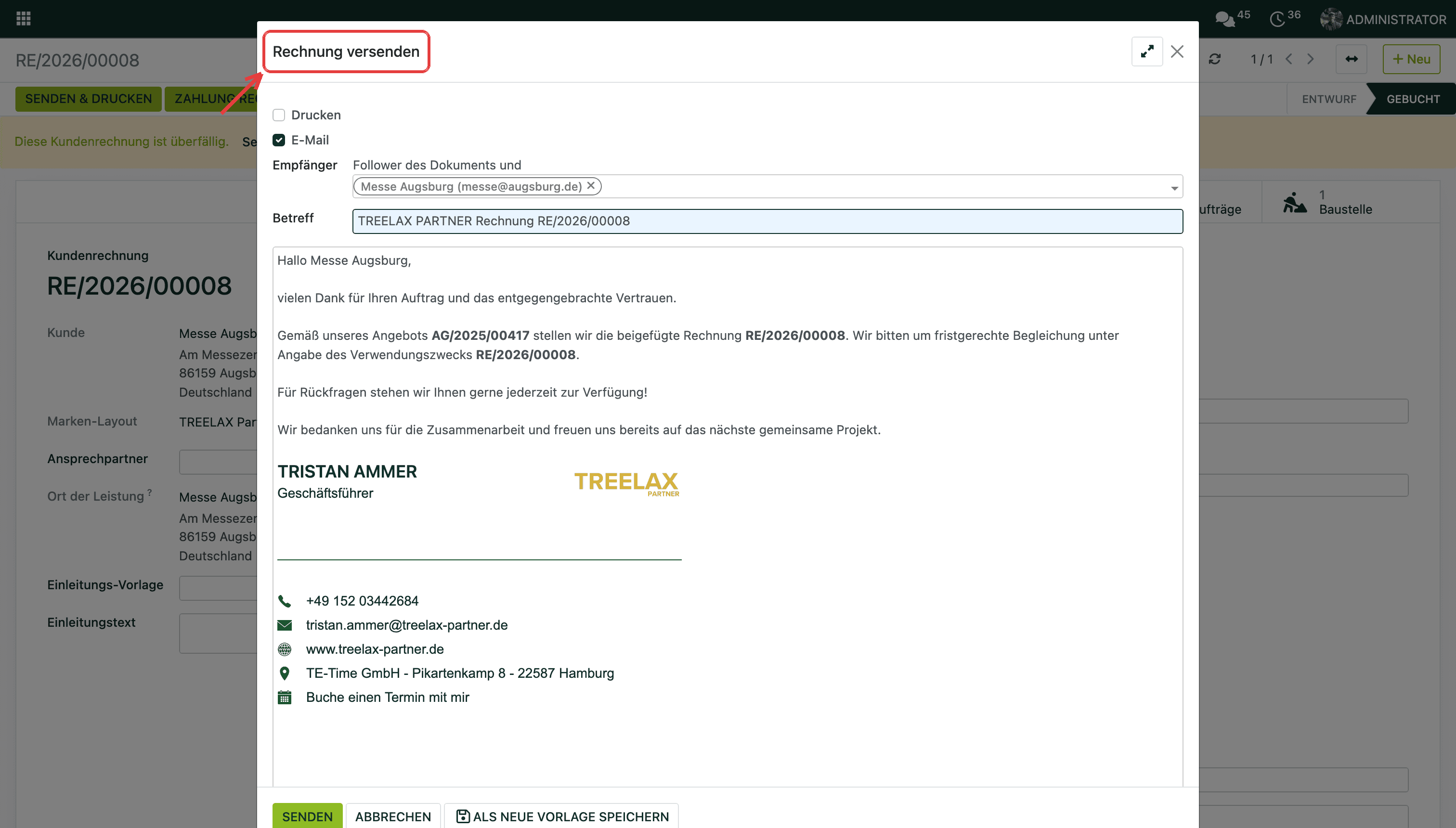Create a new record with Neu
This screenshot has height=828, width=1456.
click(x=1411, y=59)
